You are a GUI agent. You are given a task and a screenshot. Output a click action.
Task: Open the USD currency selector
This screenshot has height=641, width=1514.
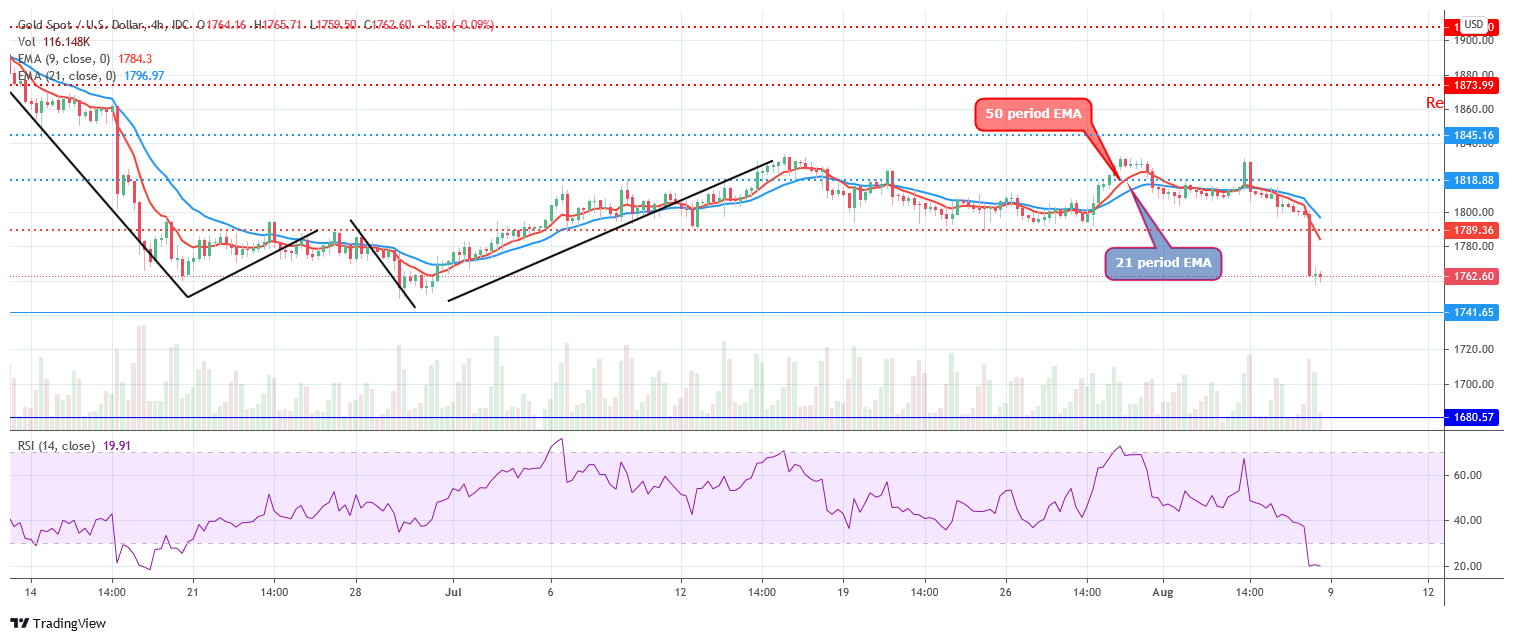pyautogui.click(x=1473, y=24)
